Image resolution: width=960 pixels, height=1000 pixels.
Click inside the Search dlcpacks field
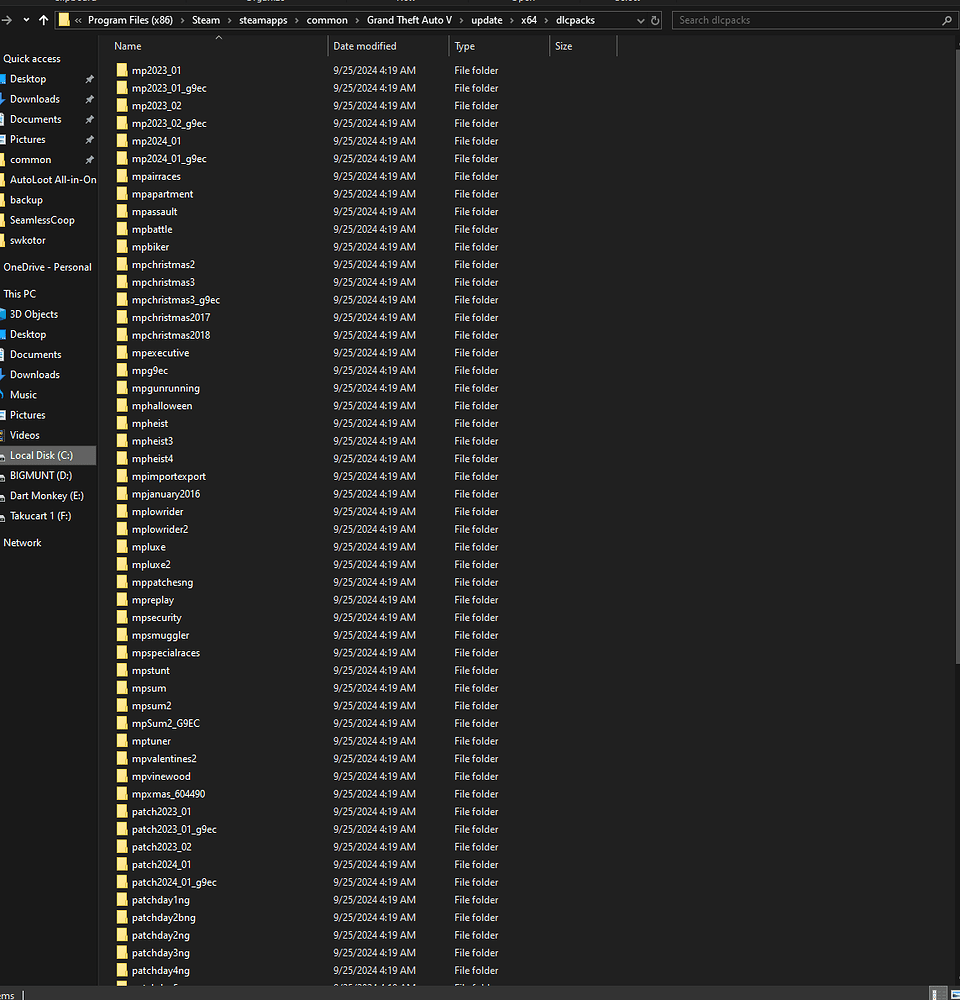tap(790, 20)
